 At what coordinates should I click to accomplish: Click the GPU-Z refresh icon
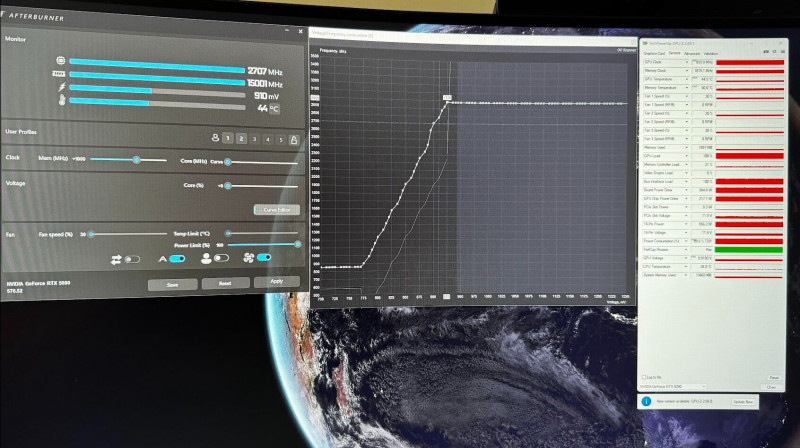(x=774, y=52)
